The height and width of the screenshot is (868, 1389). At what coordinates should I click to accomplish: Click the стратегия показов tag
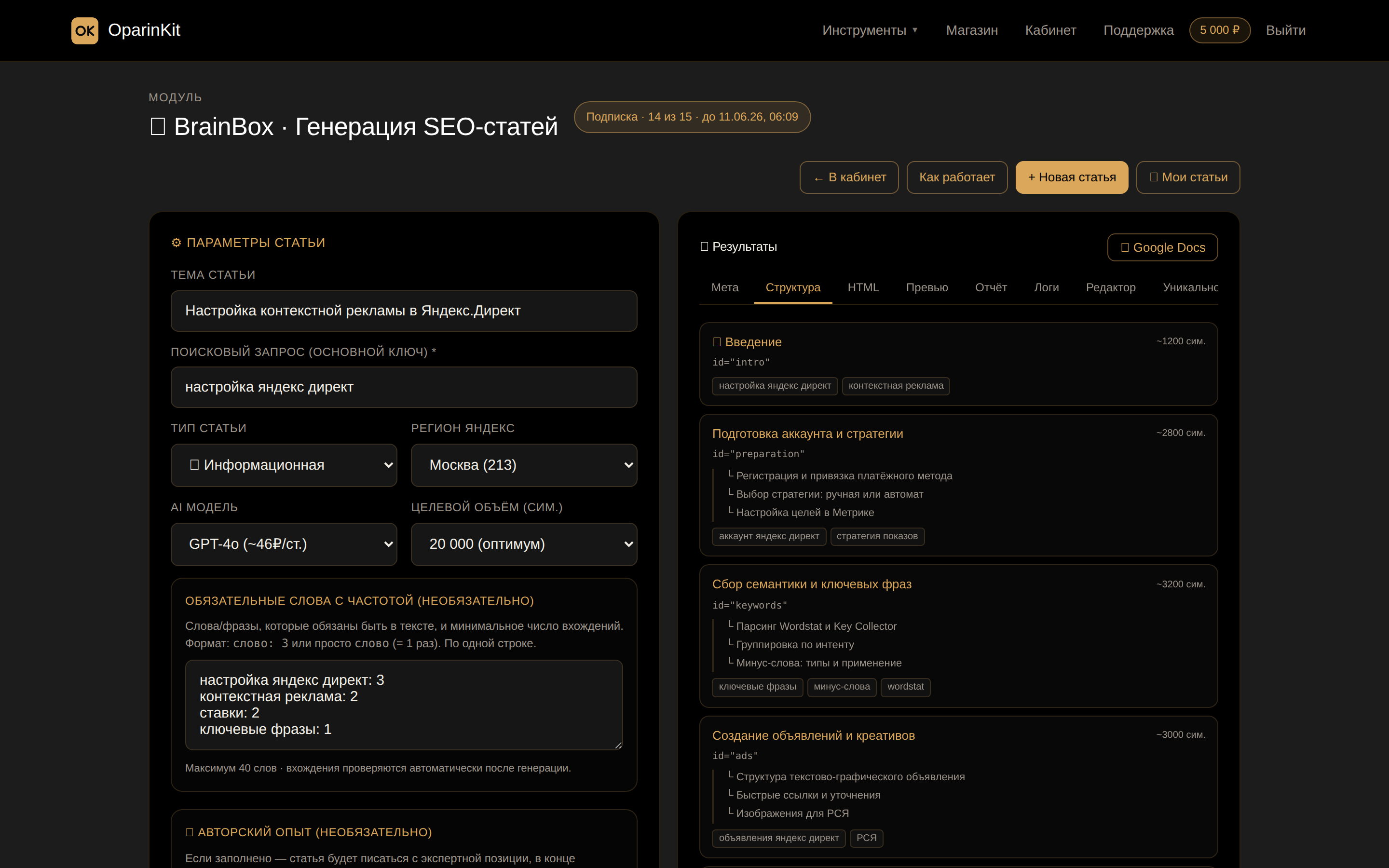(877, 536)
